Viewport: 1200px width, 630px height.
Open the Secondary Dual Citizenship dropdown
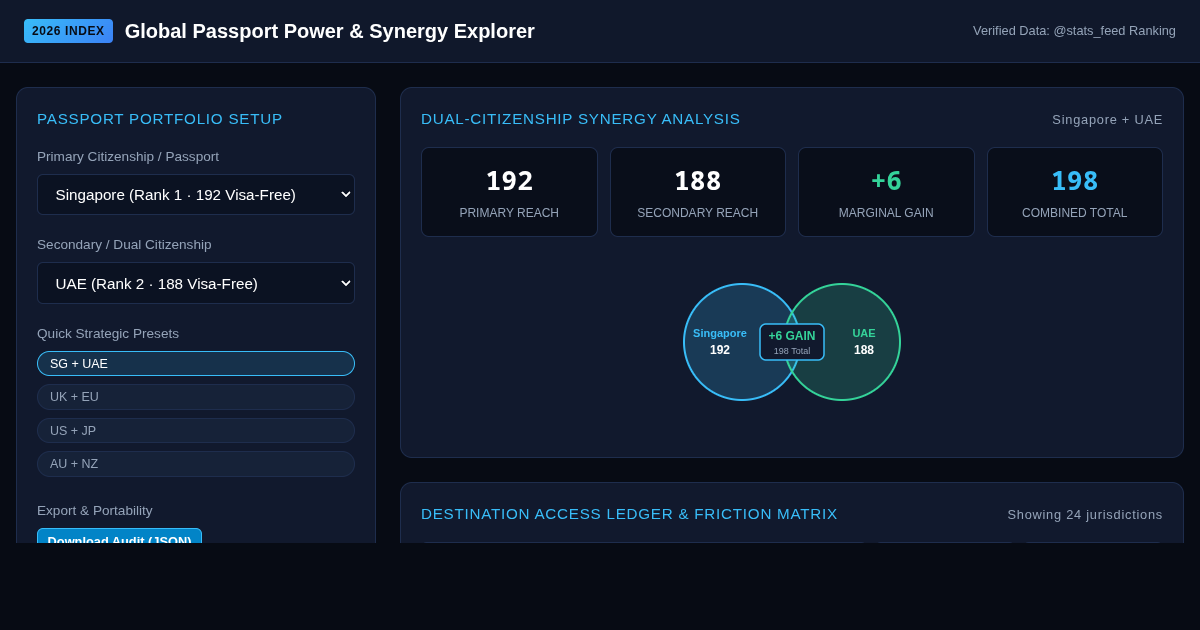click(196, 283)
